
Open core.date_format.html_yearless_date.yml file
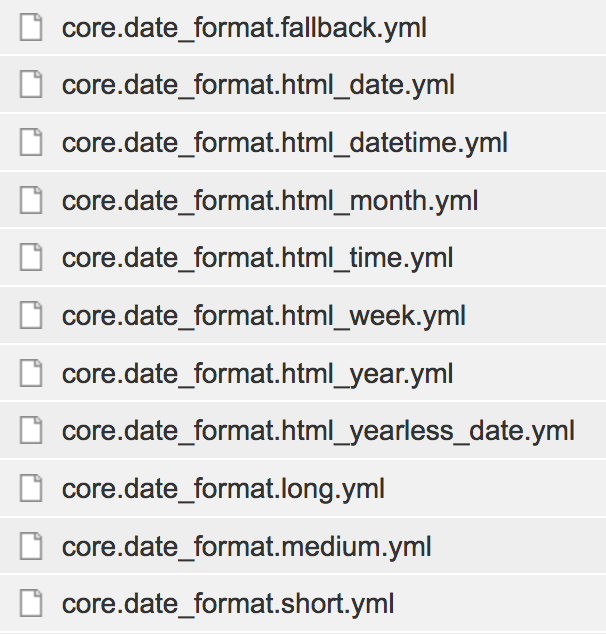click(318, 432)
